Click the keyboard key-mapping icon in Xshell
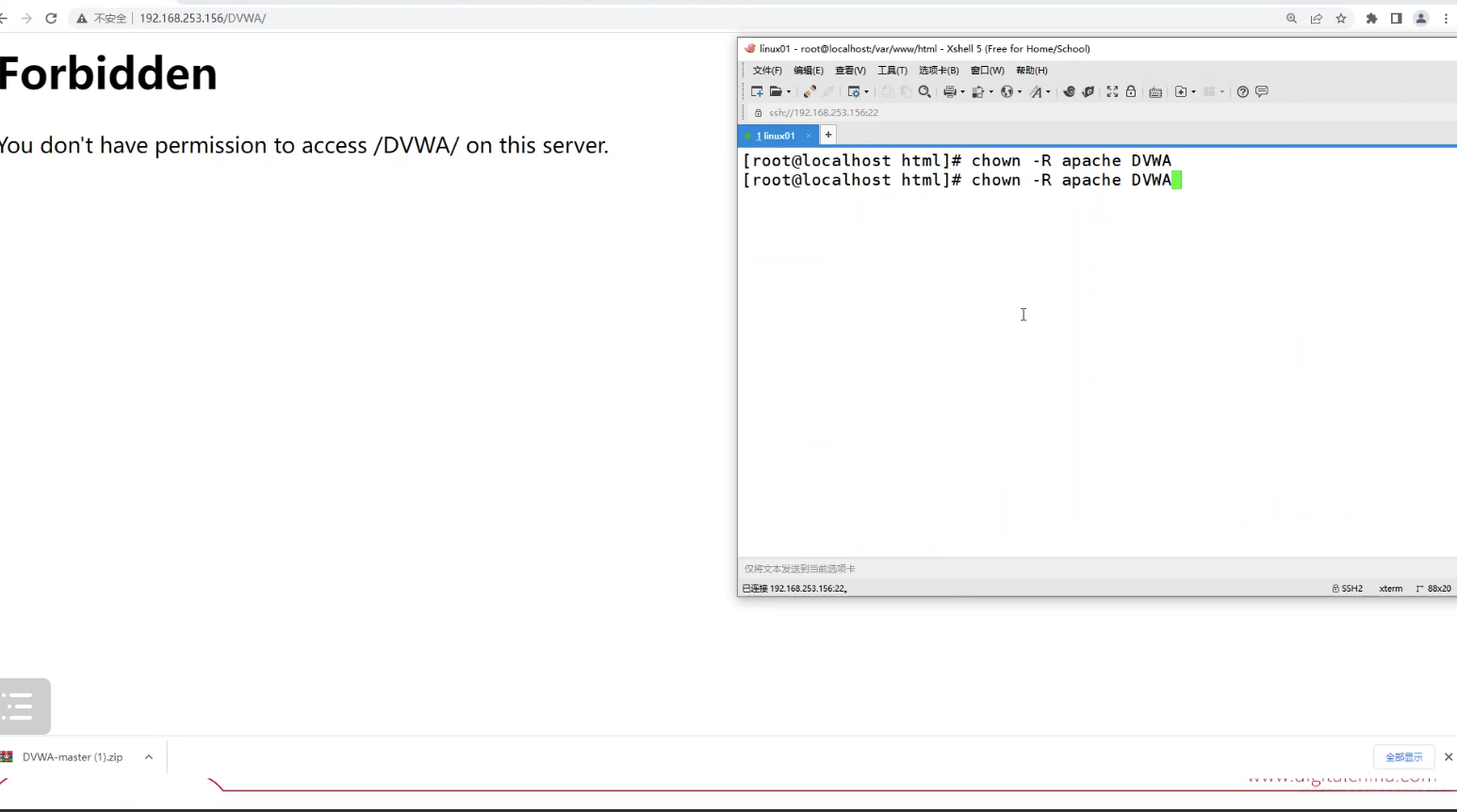1457x812 pixels. [x=1155, y=91]
